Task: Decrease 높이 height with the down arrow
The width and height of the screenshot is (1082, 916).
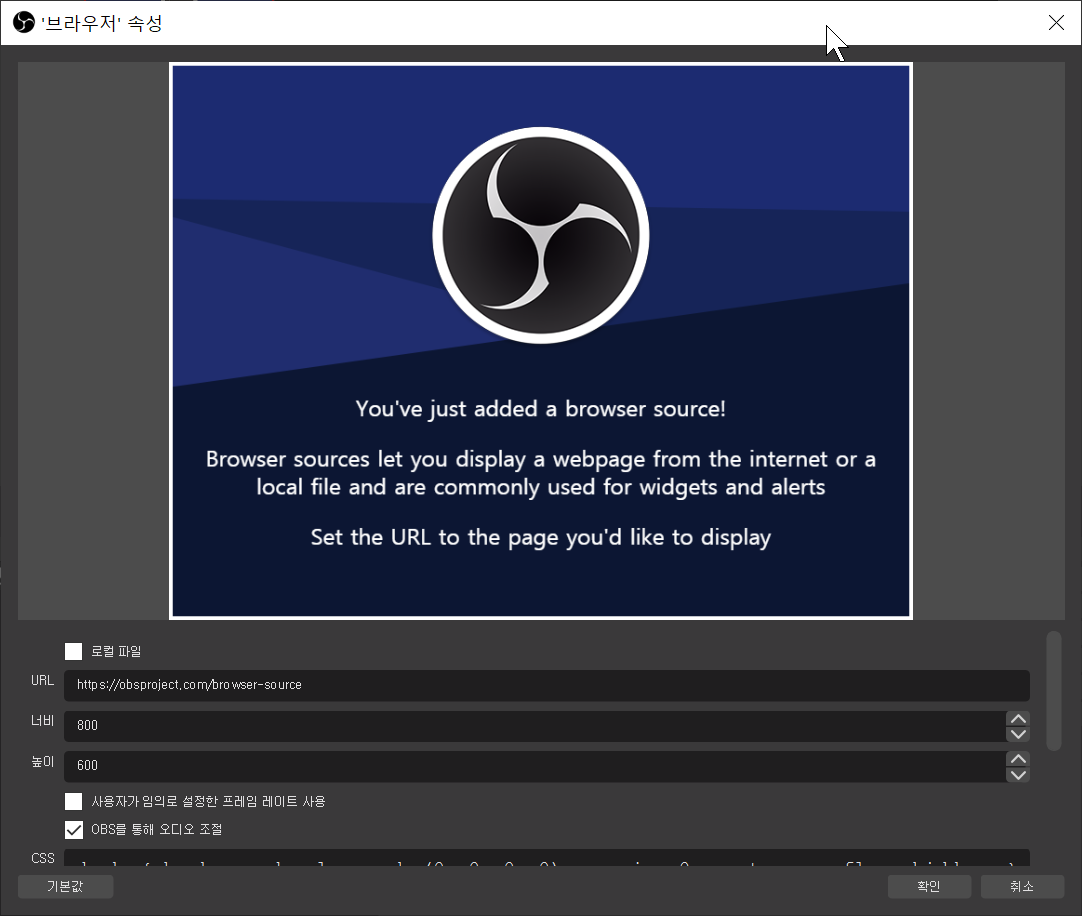Action: click(x=1018, y=774)
